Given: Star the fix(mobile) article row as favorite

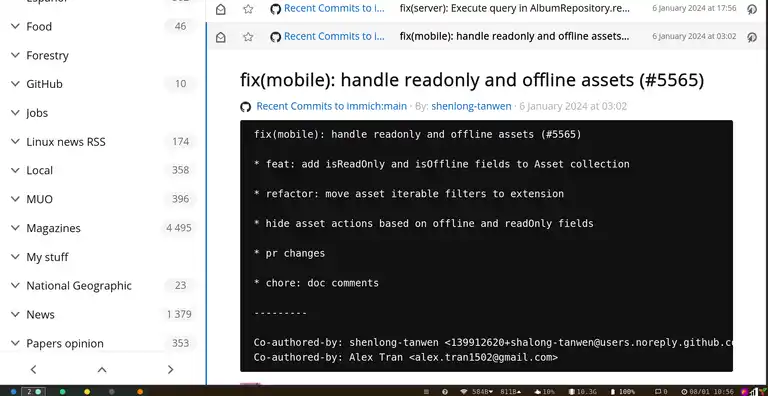Looking at the screenshot, I should pyautogui.click(x=248, y=37).
